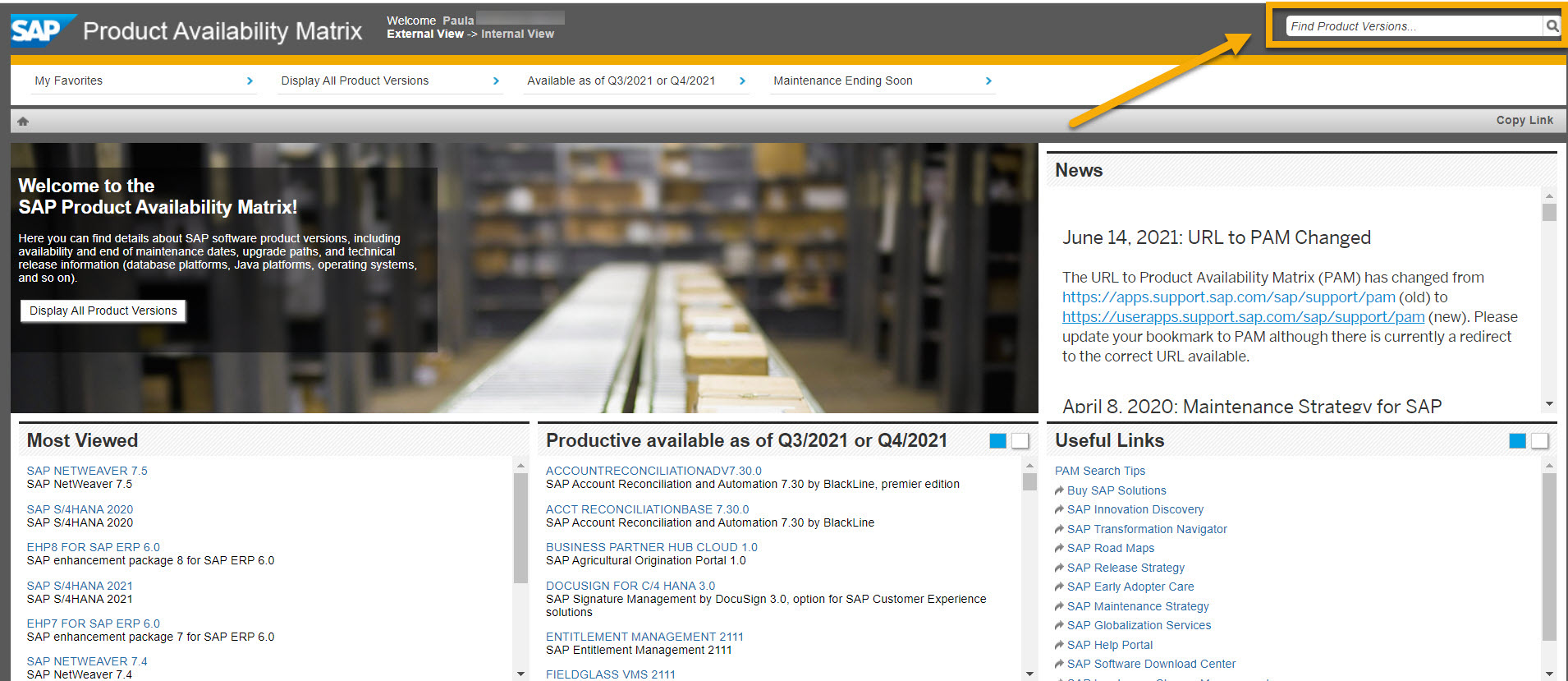Click arrow icon beside SAP Innovation Discovery
1568x681 pixels.
[1059, 509]
